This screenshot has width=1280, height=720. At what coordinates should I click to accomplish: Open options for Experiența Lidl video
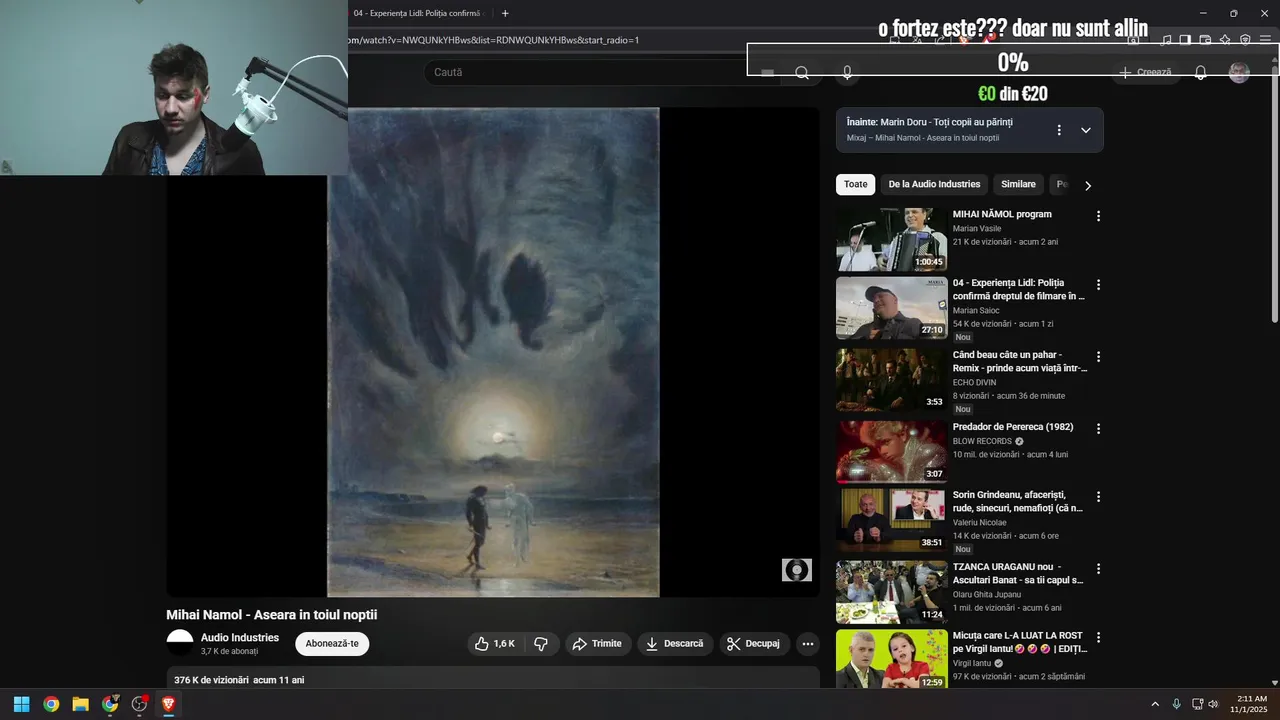click(x=1098, y=285)
